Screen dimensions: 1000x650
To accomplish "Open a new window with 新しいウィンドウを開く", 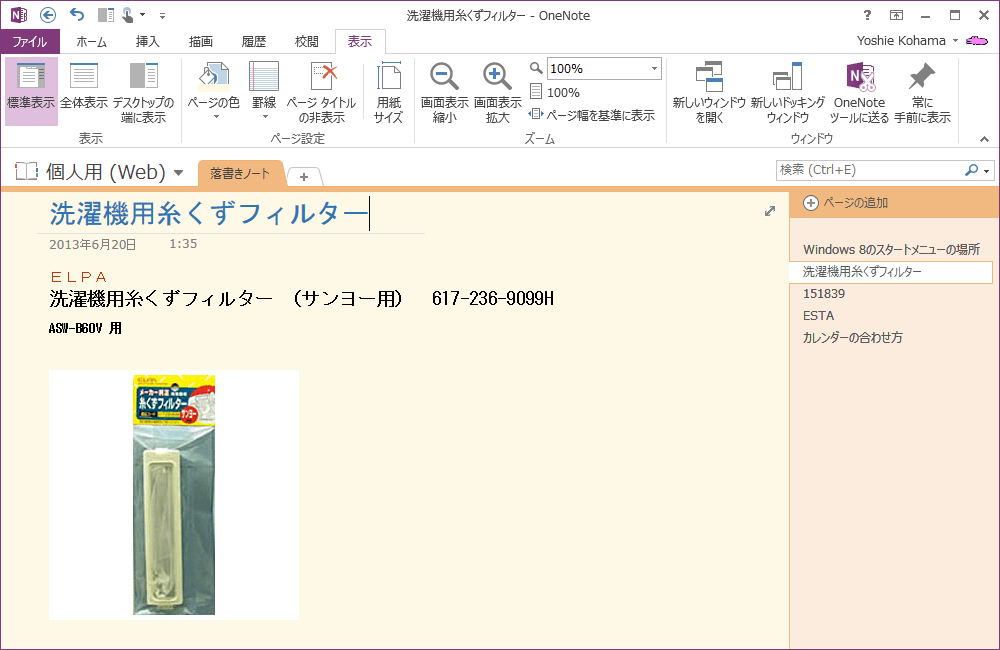I will click(x=709, y=91).
